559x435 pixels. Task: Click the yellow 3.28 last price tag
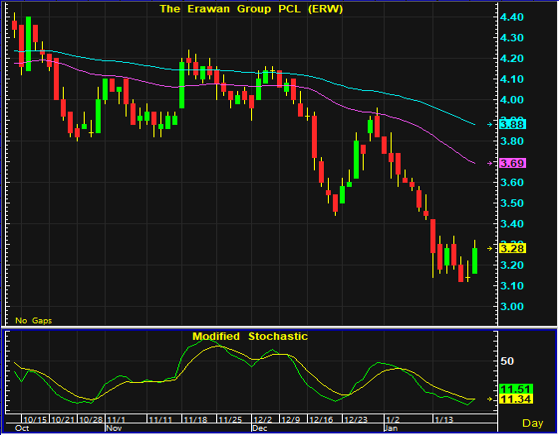pos(513,248)
